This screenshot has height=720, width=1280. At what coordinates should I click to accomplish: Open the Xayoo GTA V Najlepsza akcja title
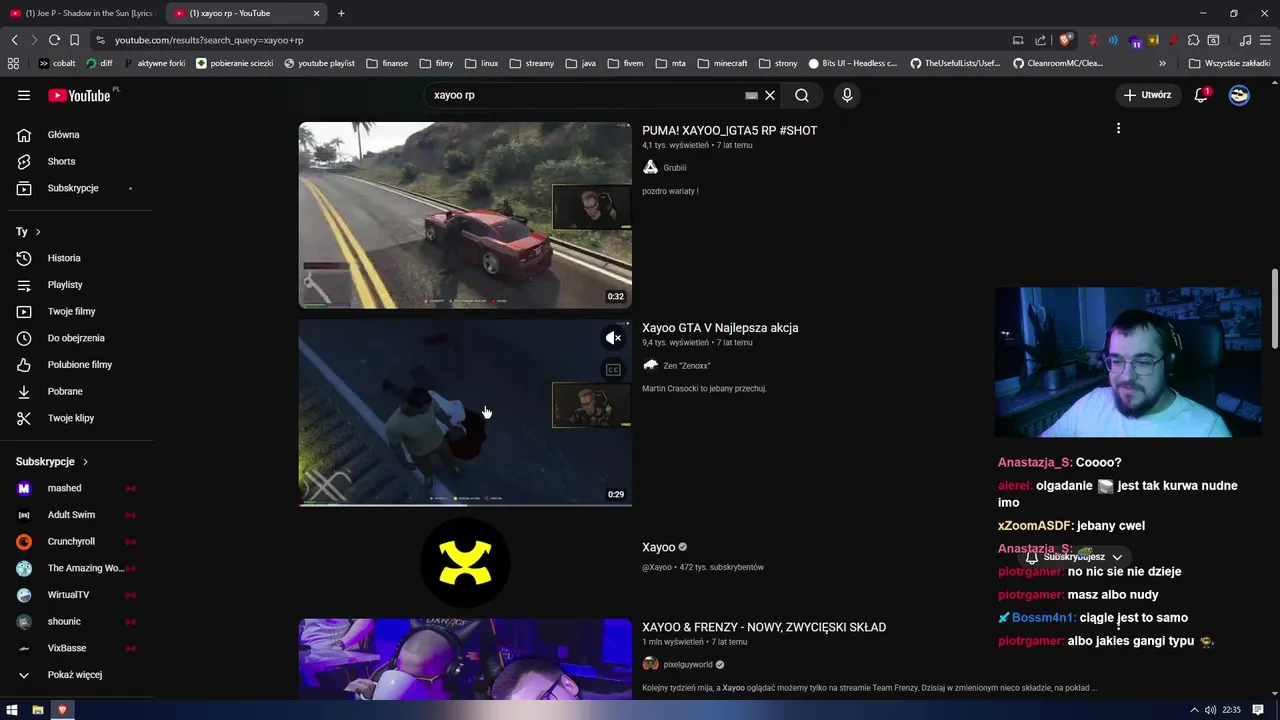(x=720, y=327)
